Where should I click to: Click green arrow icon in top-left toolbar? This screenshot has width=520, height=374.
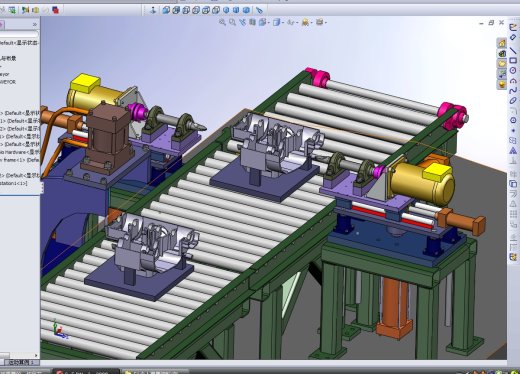[12, 10]
